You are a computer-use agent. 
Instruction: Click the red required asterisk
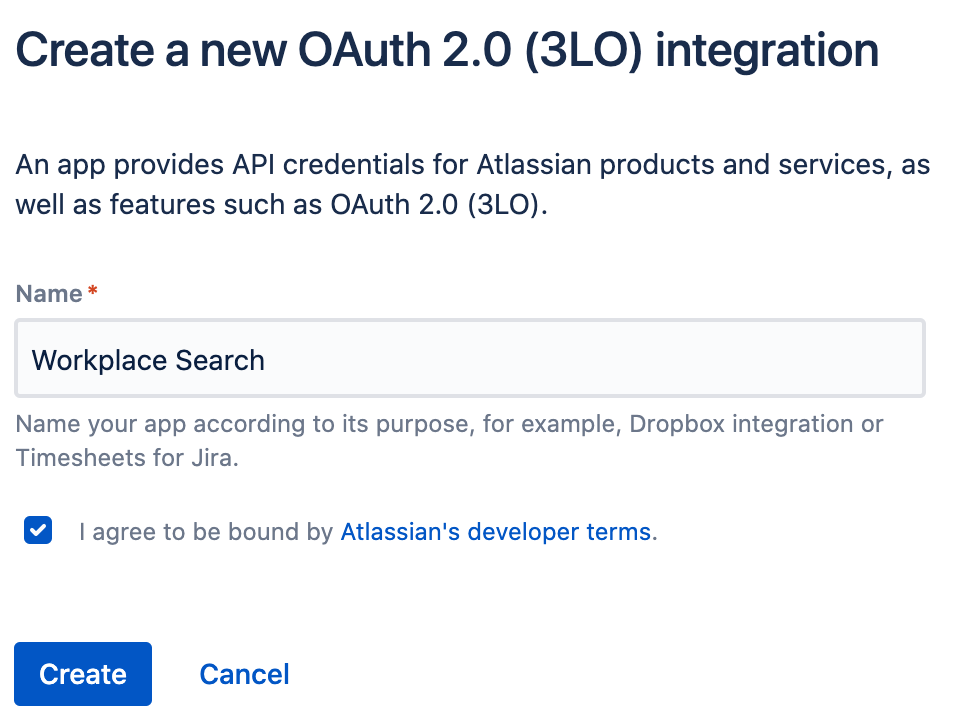[x=93, y=292]
